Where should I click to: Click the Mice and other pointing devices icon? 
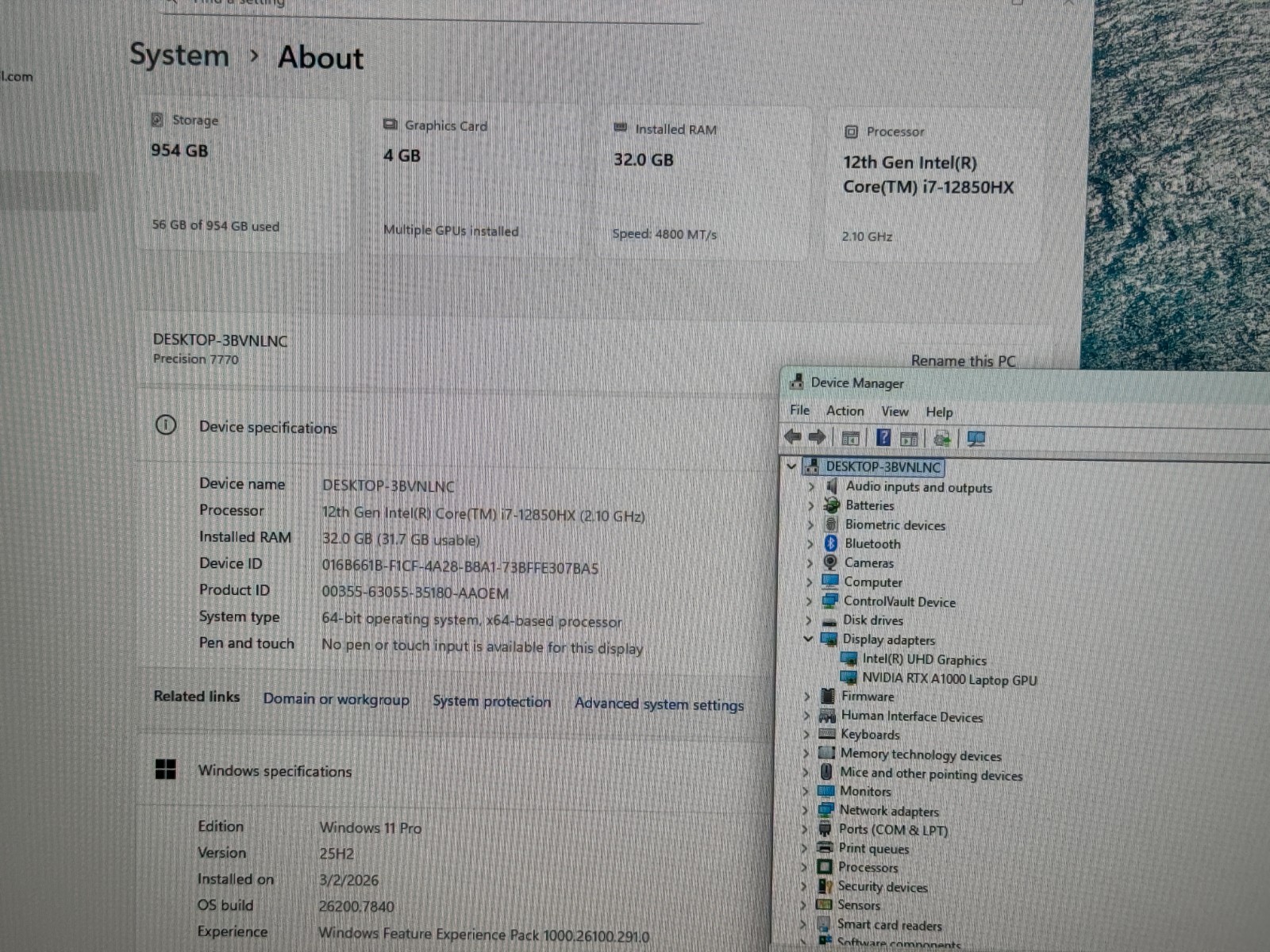coord(826,771)
